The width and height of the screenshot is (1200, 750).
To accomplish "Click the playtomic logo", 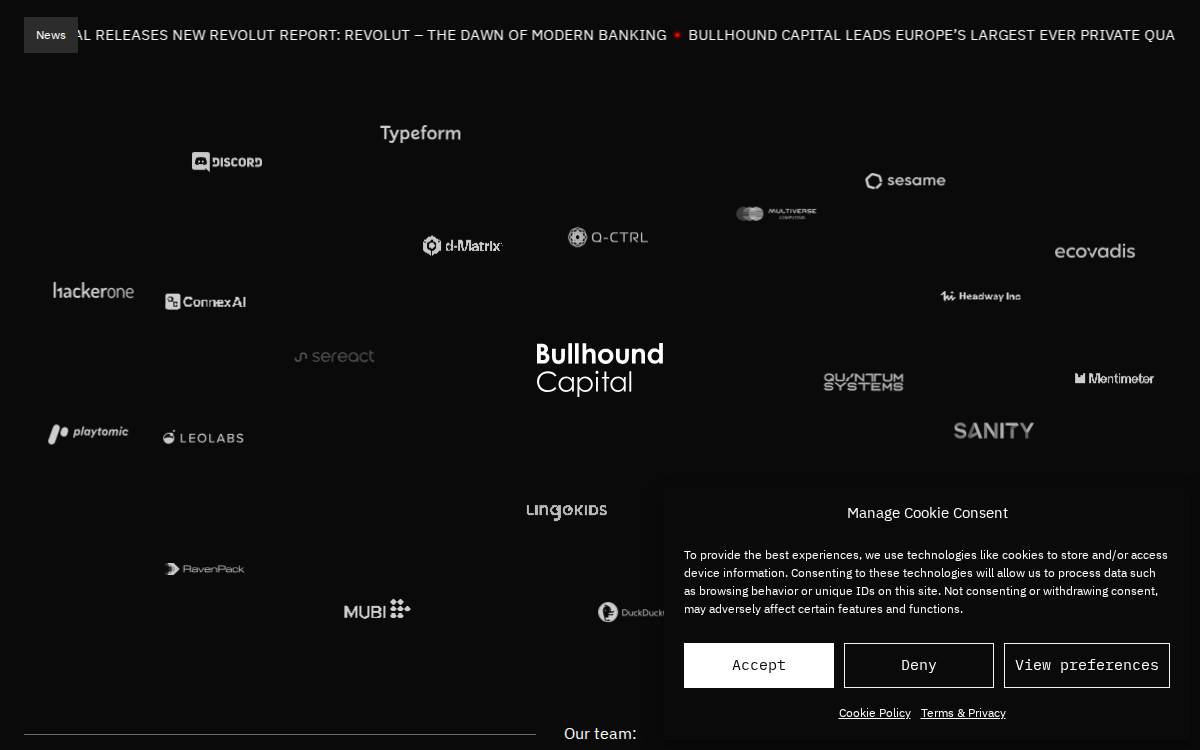I will (x=88, y=433).
